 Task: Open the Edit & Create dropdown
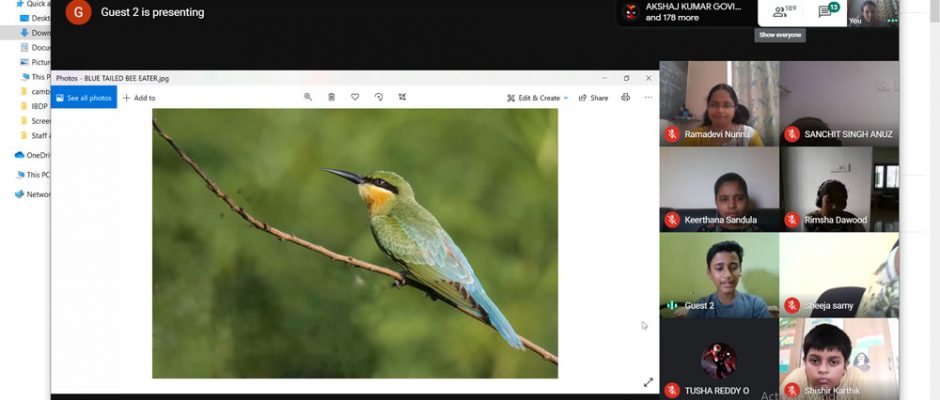click(x=537, y=98)
